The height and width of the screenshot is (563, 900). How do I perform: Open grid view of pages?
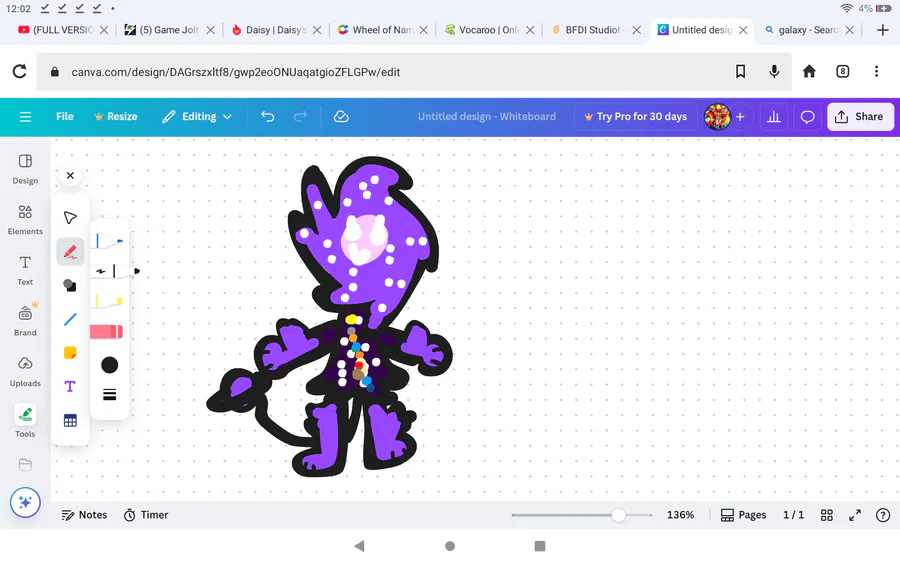click(x=827, y=515)
